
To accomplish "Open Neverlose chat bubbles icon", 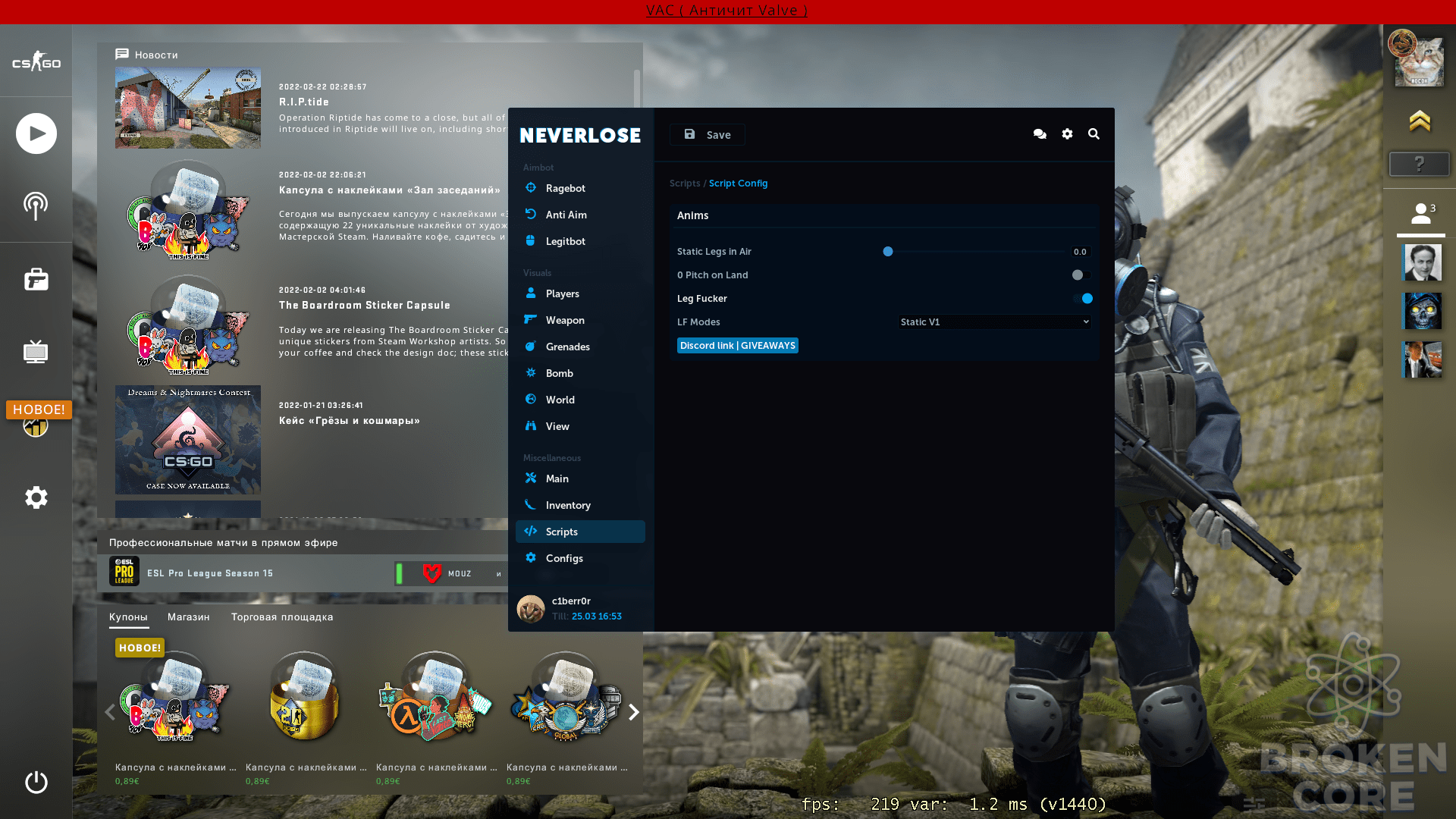I will [x=1040, y=134].
